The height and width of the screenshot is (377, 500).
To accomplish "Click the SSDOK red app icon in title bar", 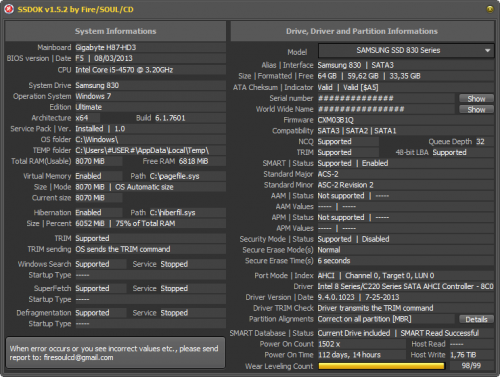I will tap(9, 9).
